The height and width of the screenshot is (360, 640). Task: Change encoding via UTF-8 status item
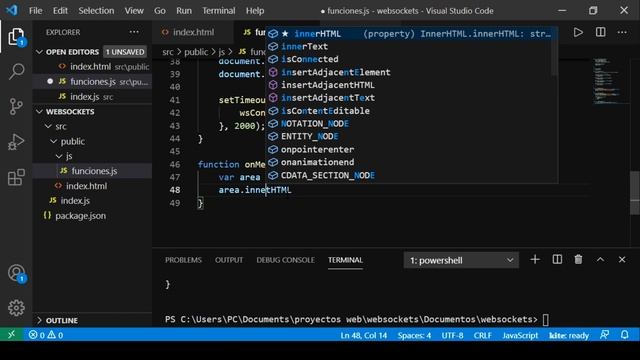coord(452,335)
